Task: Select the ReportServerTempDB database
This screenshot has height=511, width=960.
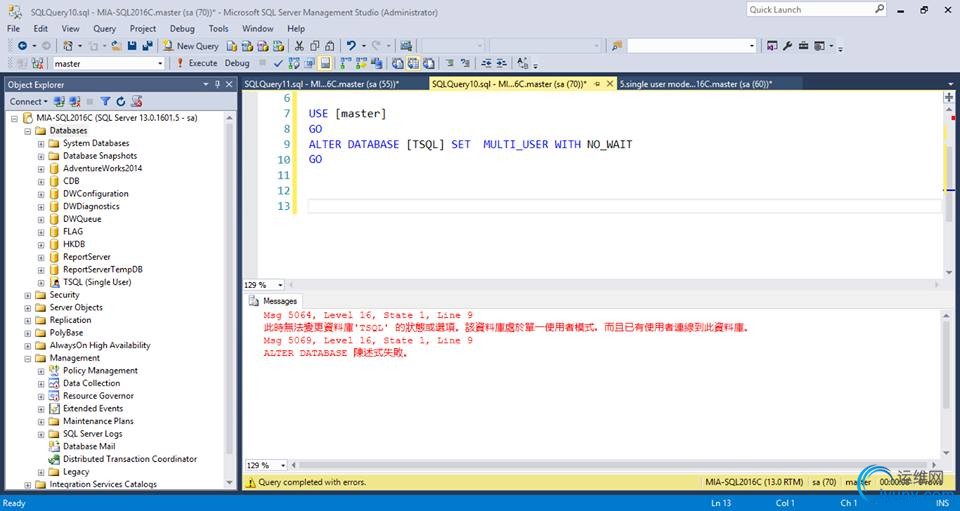Action: click(x=103, y=270)
